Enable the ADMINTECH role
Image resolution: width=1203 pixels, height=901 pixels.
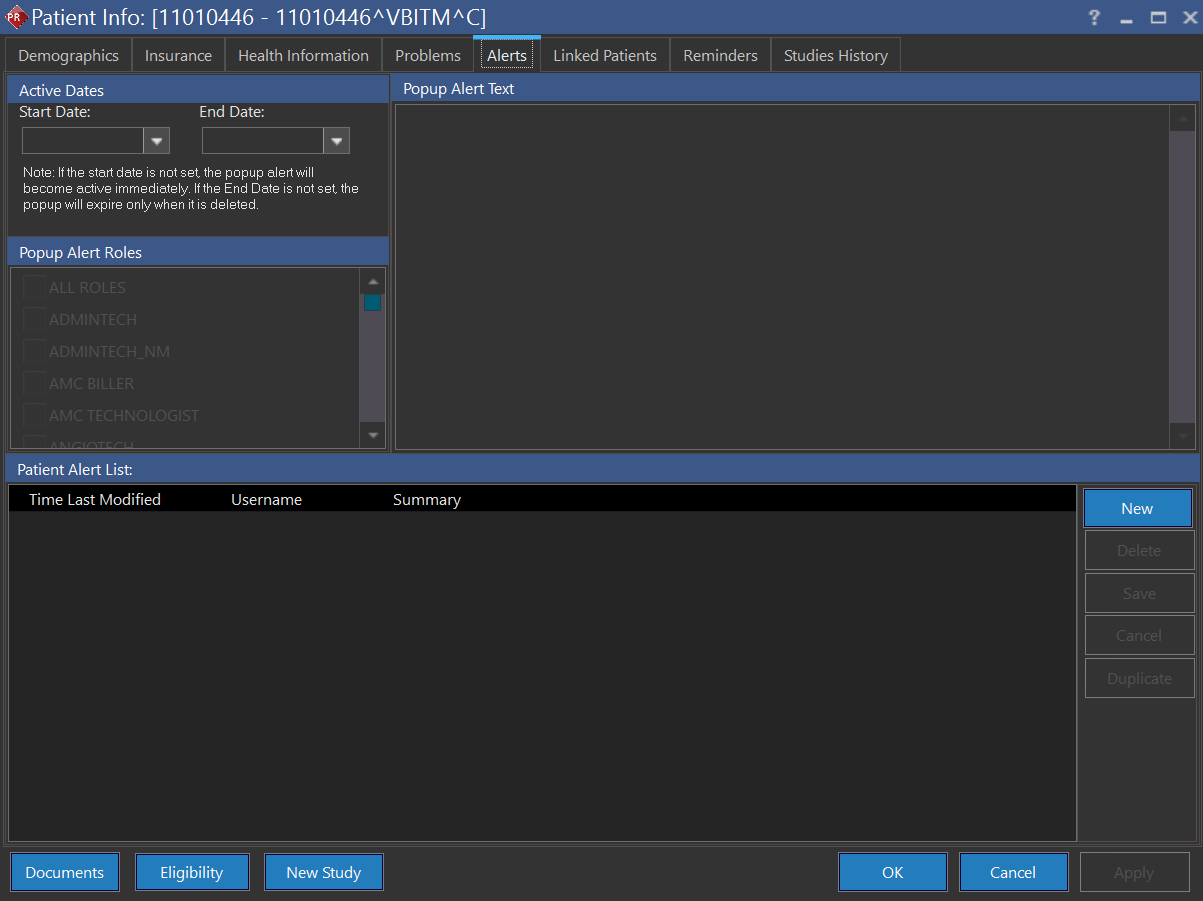pyautogui.click(x=33, y=319)
